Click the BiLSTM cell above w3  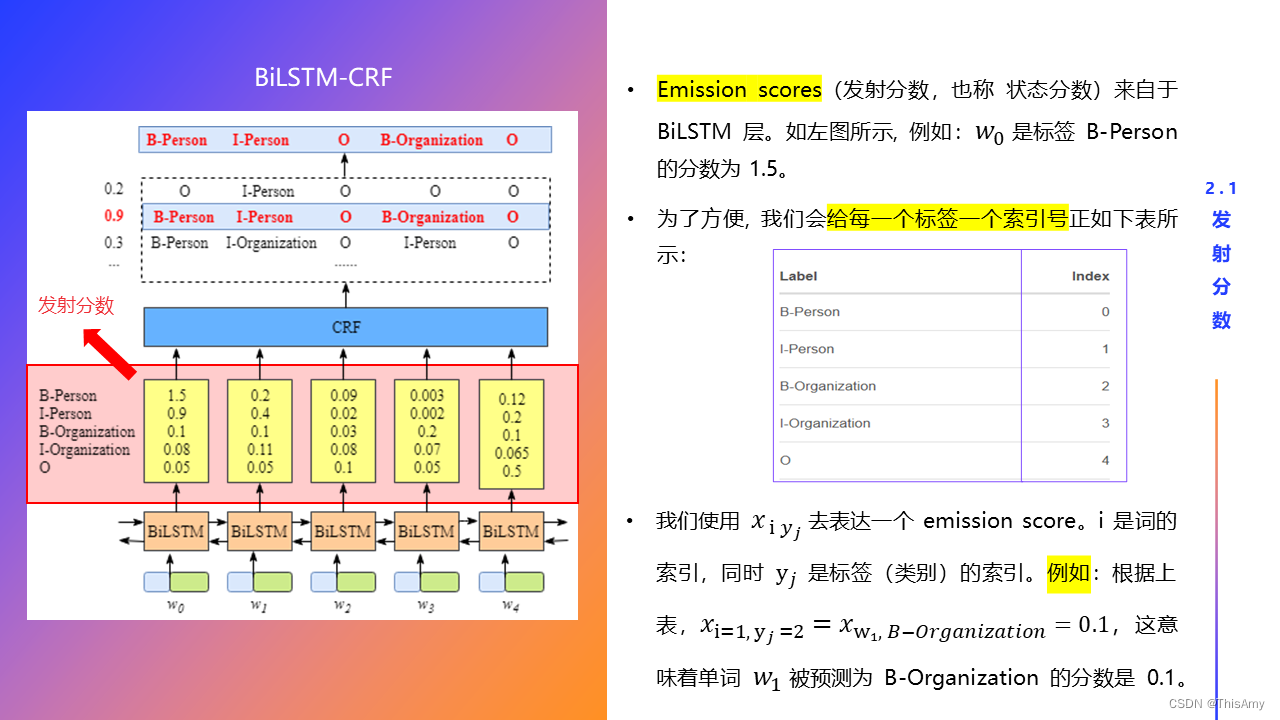pos(427,531)
